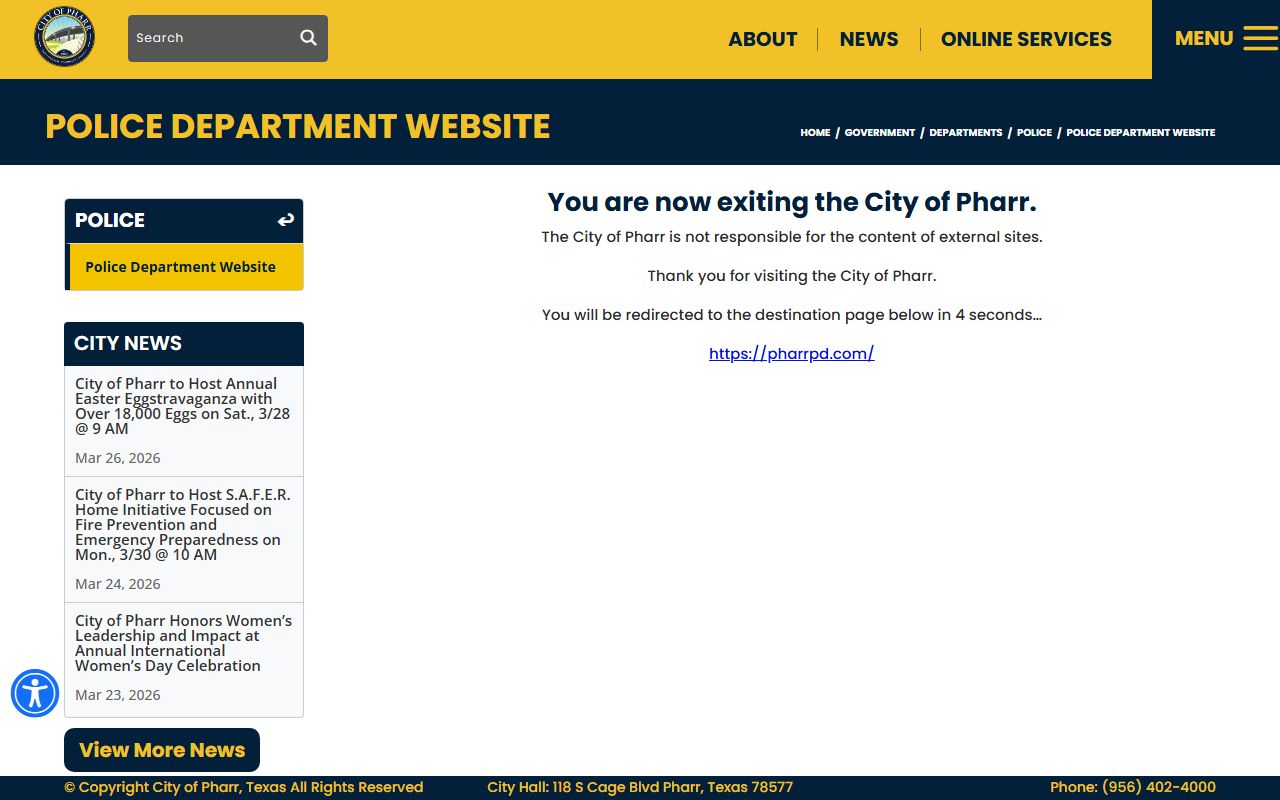
Task: Click the phone number (956) 402-4000
Action: [1159, 787]
